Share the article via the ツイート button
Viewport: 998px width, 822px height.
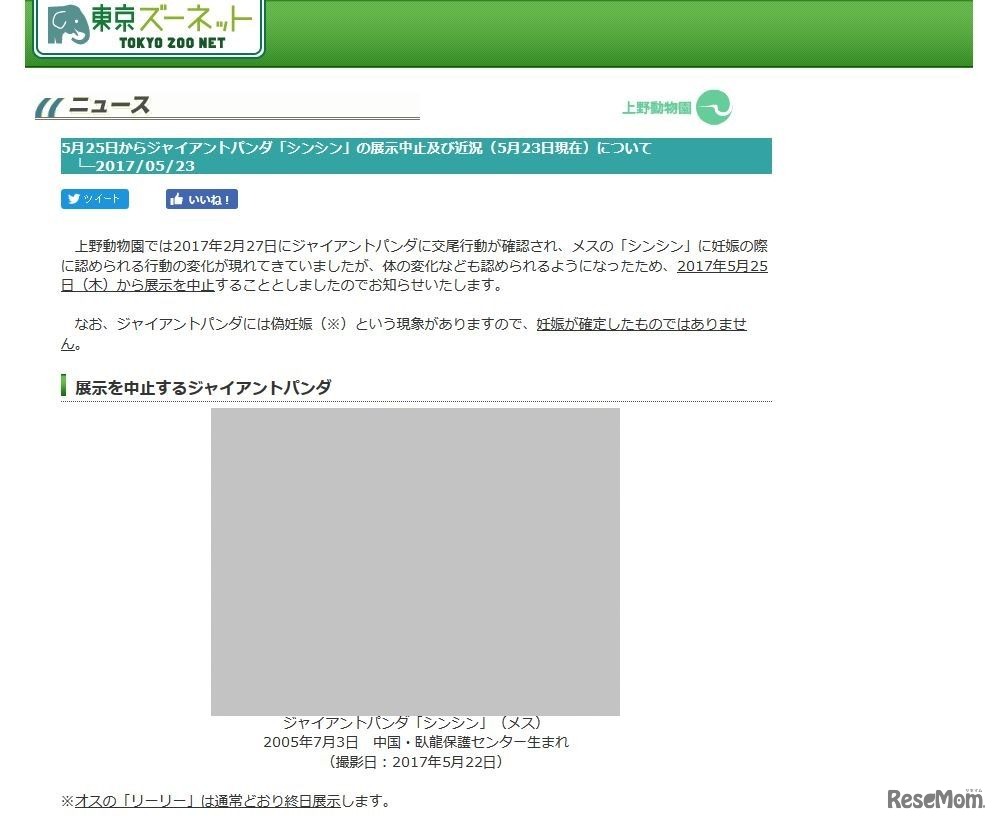(x=95, y=199)
